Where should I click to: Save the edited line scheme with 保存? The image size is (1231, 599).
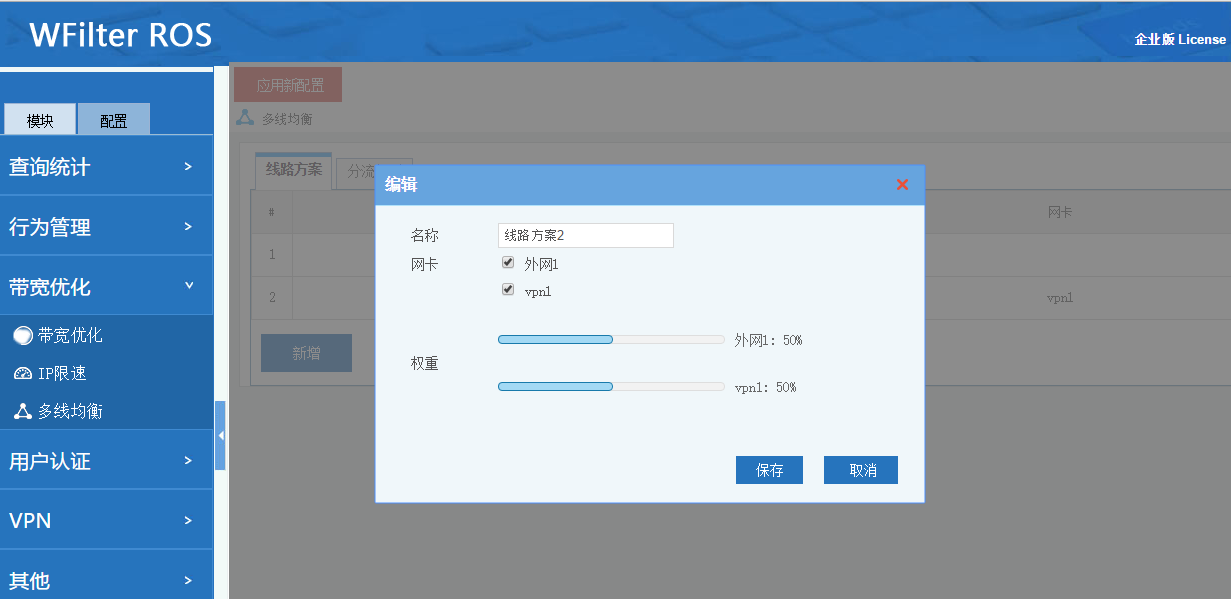pyautogui.click(x=769, y=471)
